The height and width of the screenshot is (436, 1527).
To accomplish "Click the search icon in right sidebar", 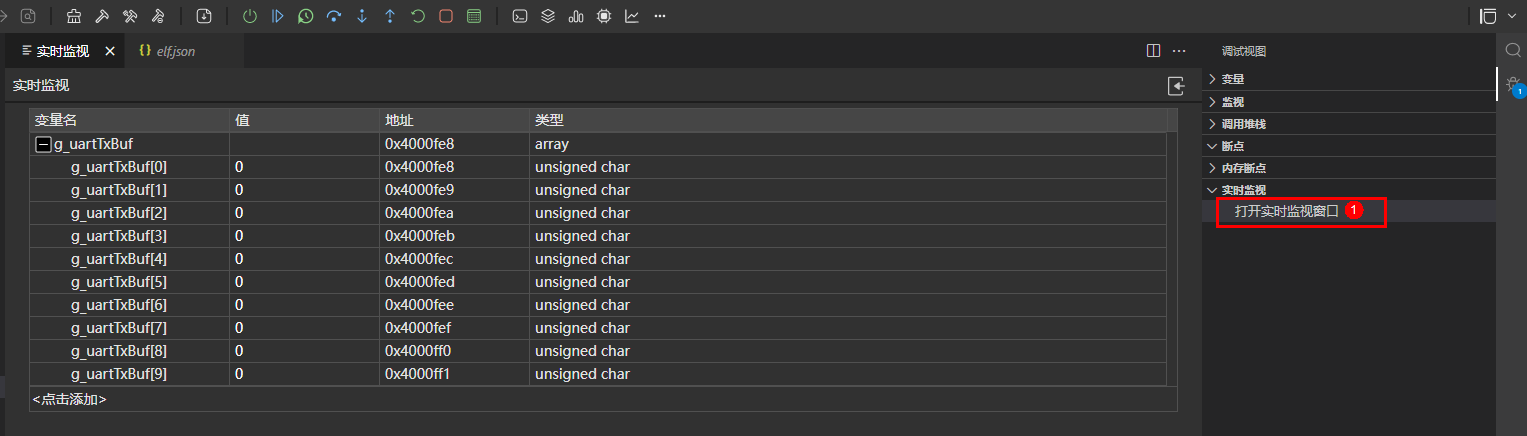I will coord(1512,50).
